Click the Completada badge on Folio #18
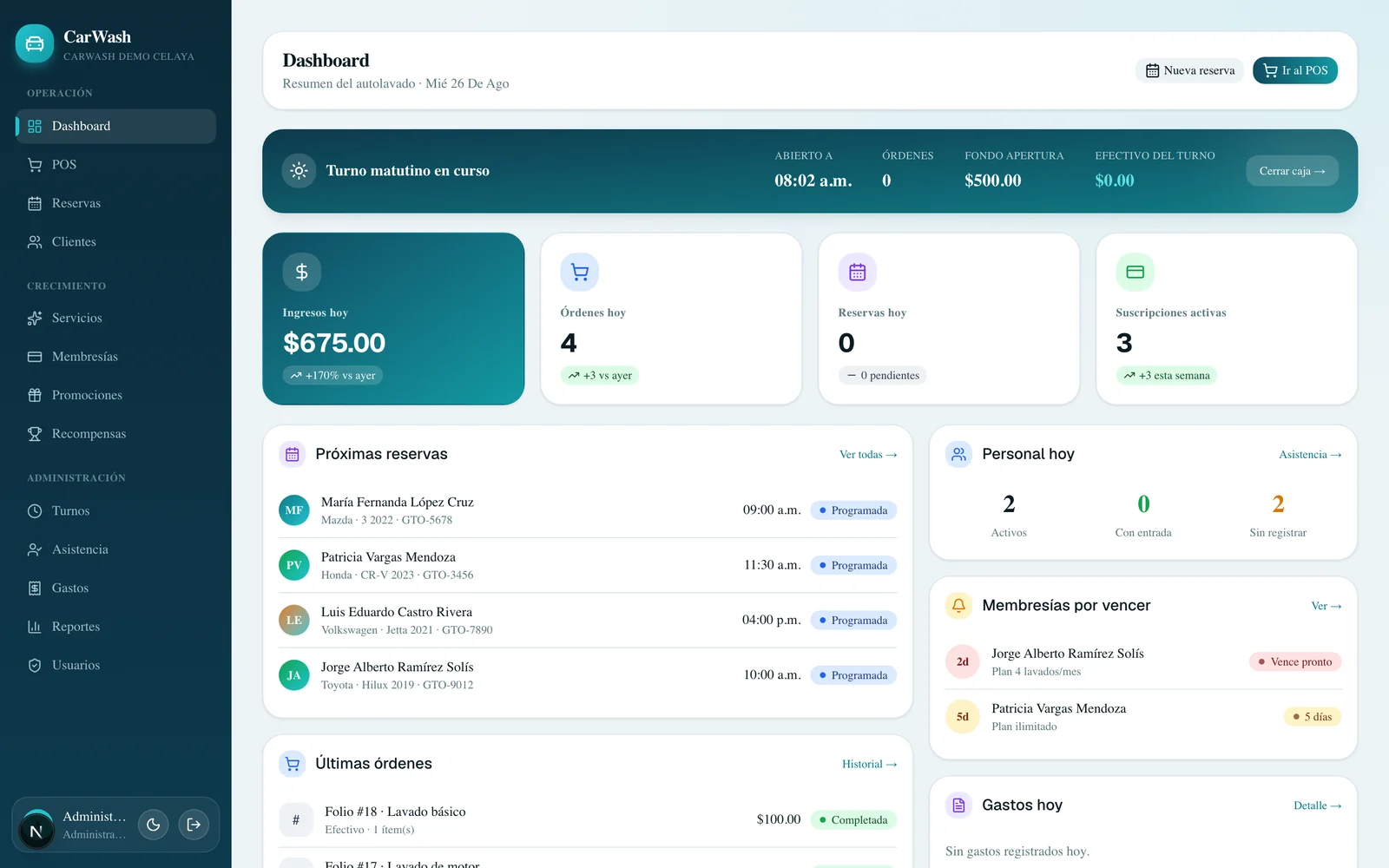Image resolution: width=1389 pixels, height=868 pixels. [x=853, y=820]
